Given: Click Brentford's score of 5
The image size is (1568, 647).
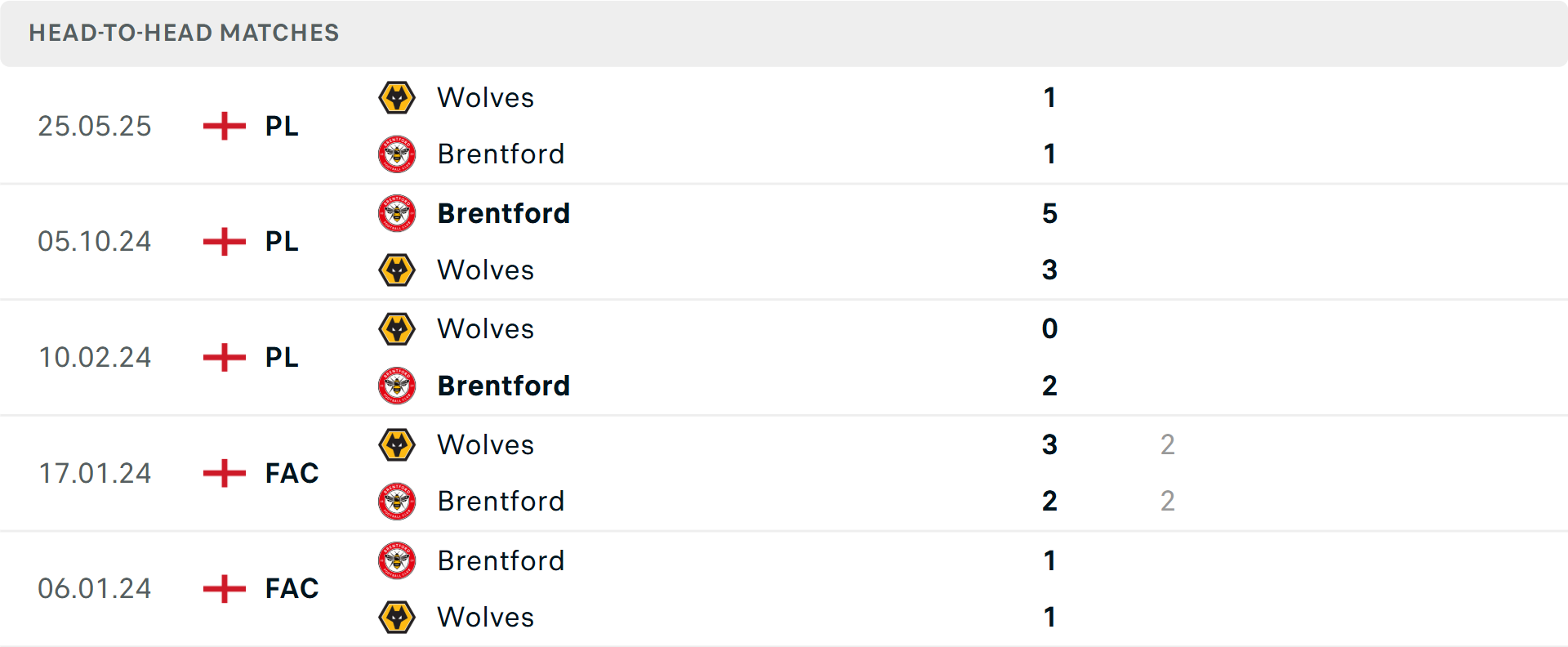Looking at the screenshot, I should 1049,213.
